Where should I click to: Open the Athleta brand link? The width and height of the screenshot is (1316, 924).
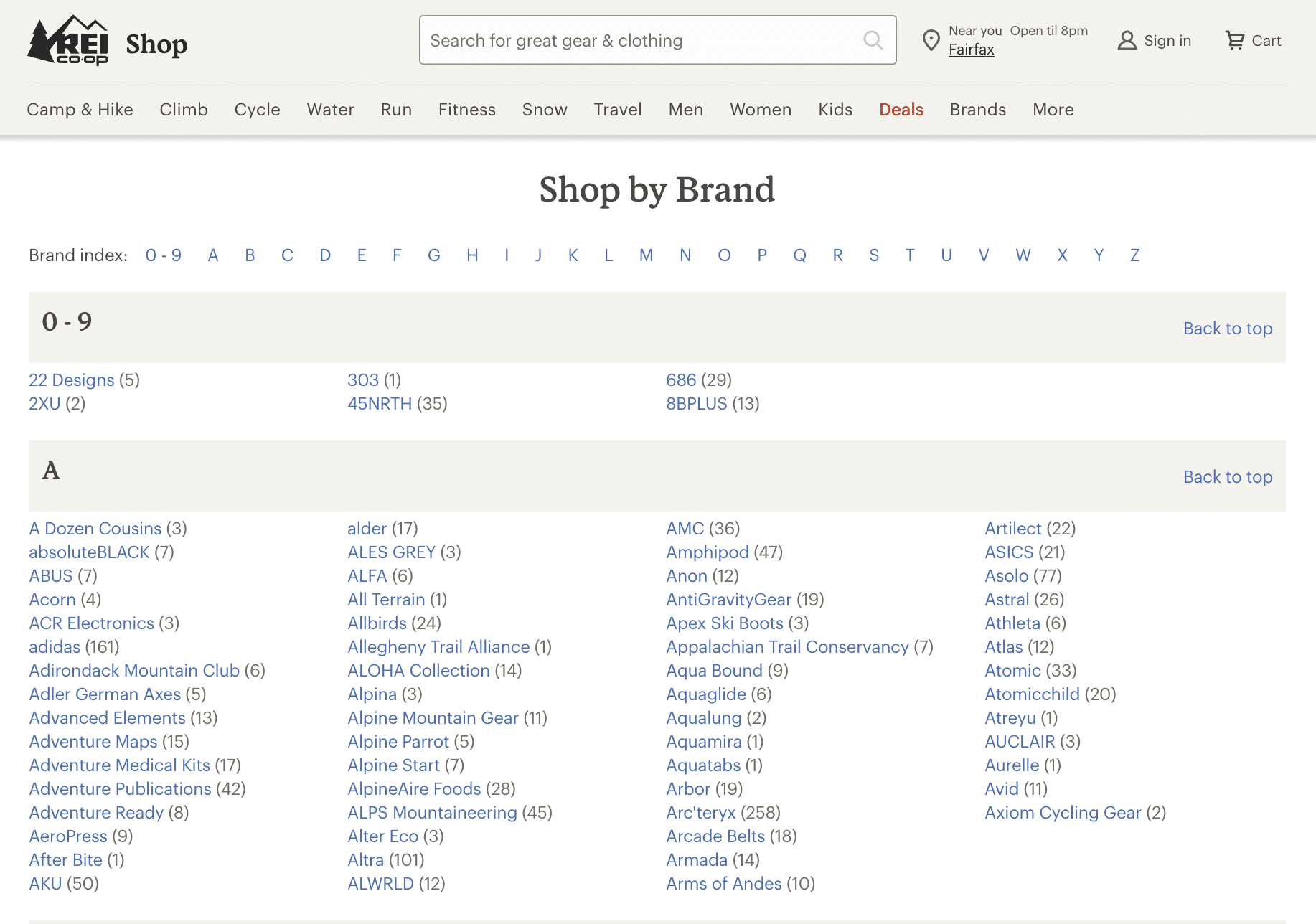(1012, 623)
